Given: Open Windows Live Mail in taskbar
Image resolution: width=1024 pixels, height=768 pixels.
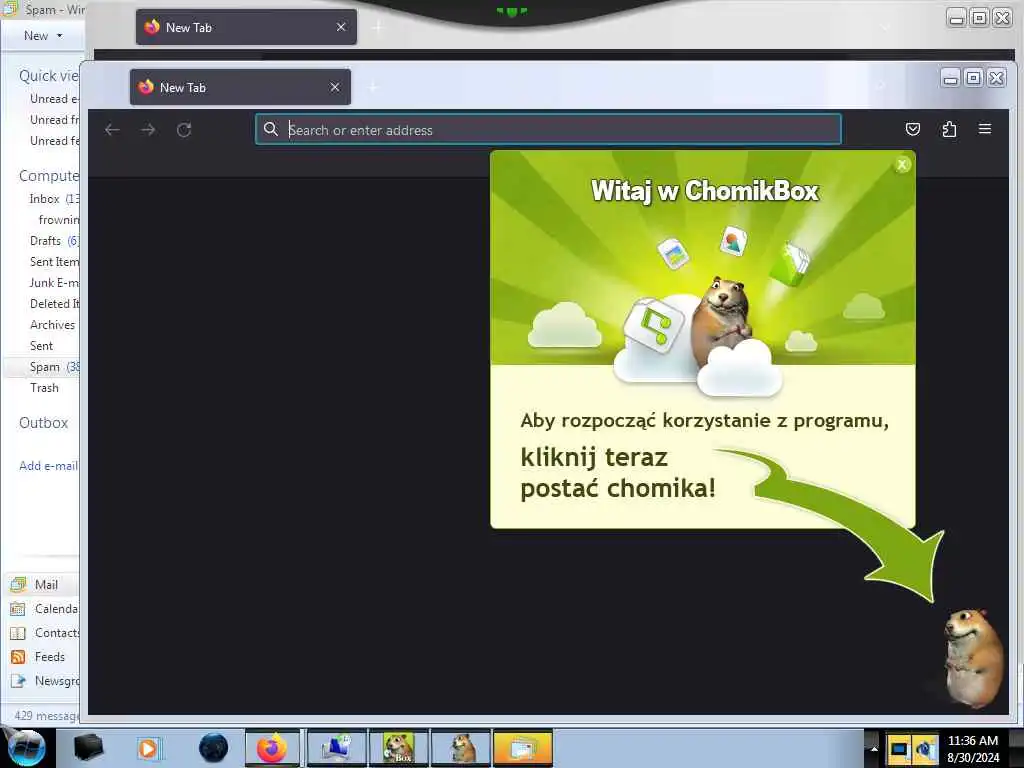Looking at the screenshot, I should coord(522,748).
